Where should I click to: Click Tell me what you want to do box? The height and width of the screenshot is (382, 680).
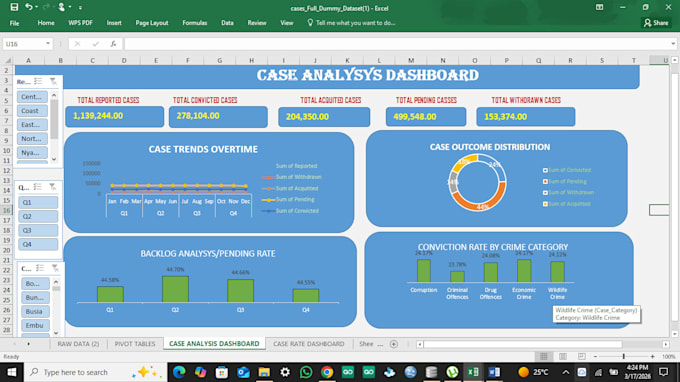[x=351, y=23]
